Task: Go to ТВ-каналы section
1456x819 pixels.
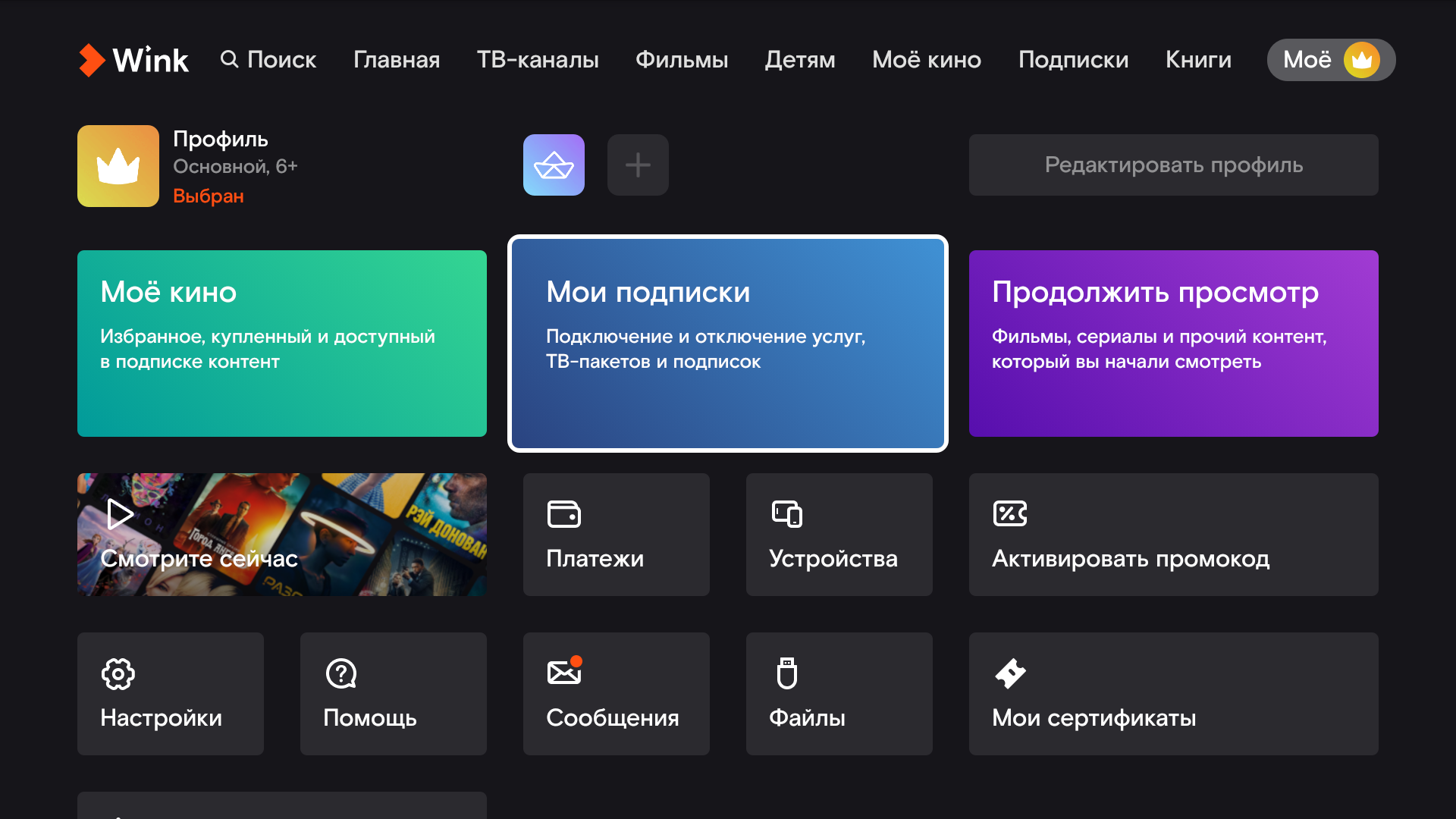Action: coord(538,60)
